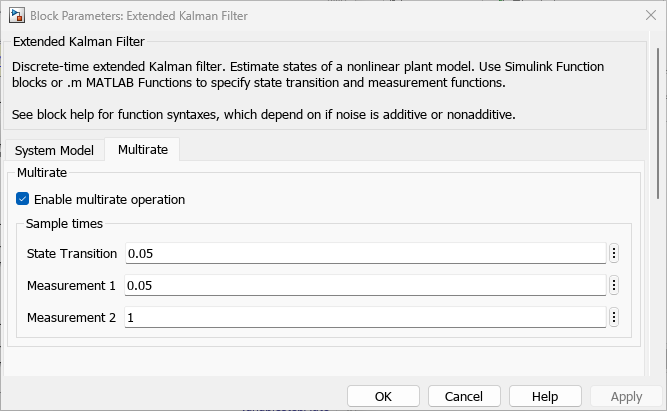Click the Cancel button
This screenshot has width=667, height=411.
click(464, 396)
